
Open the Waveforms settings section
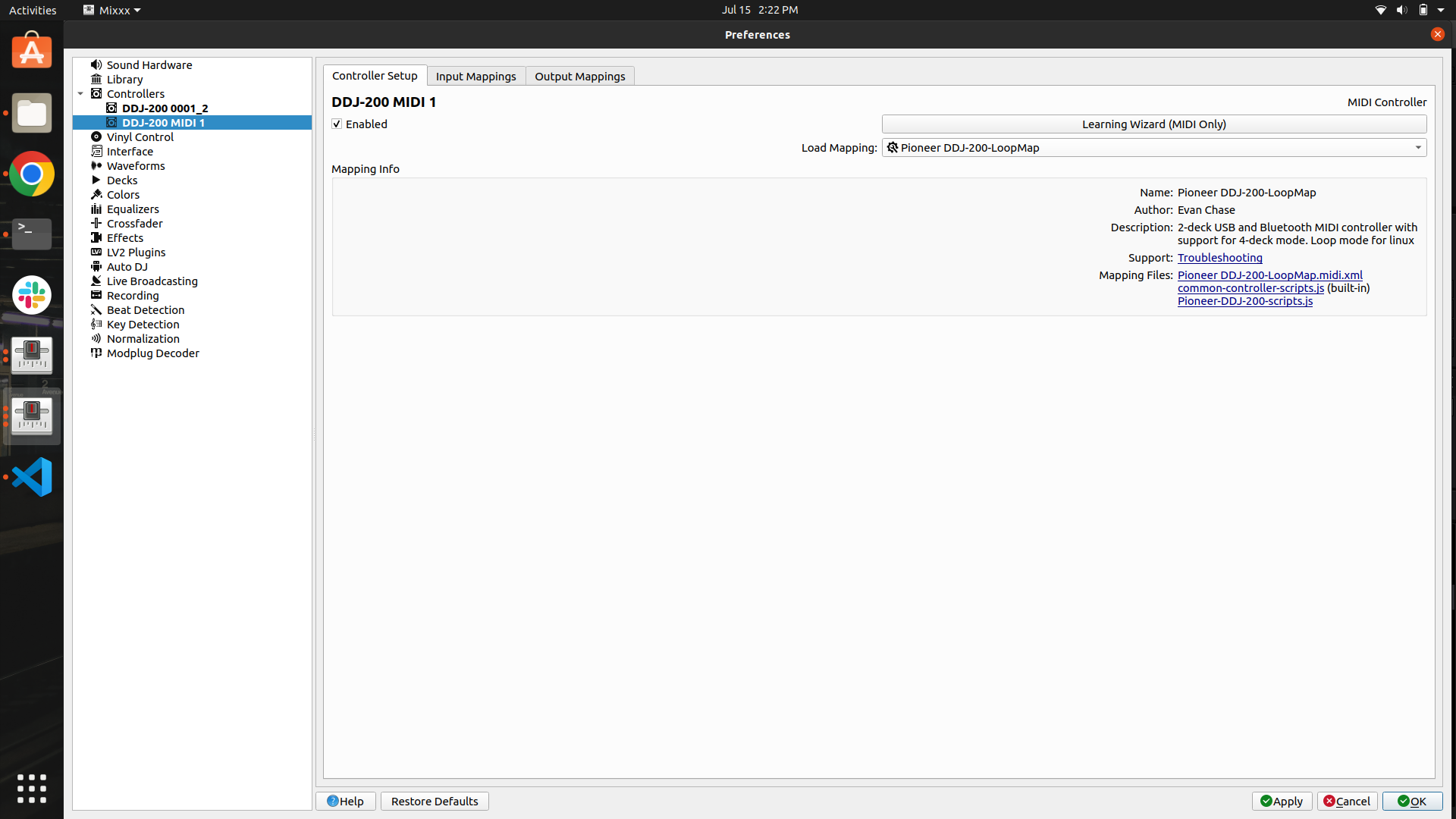pyautogui.click(x=134, y=165)
